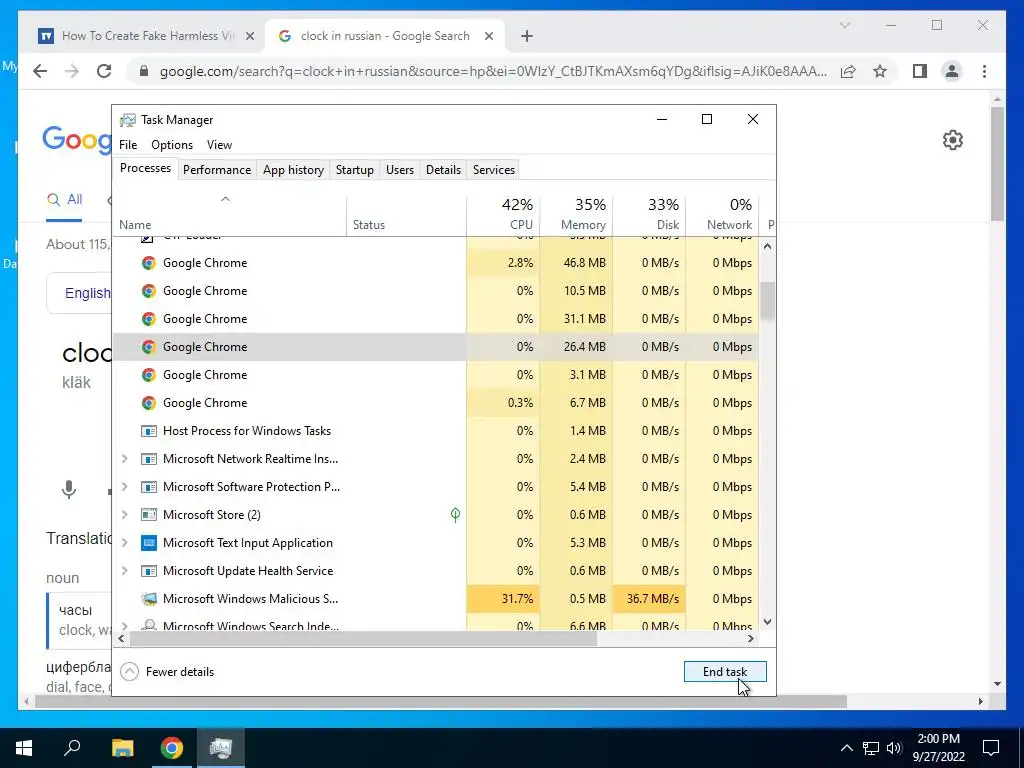Switch to the Services tab
This screenshot has width=1024, height=768.
pyautogui.click(x=494, y=170)
